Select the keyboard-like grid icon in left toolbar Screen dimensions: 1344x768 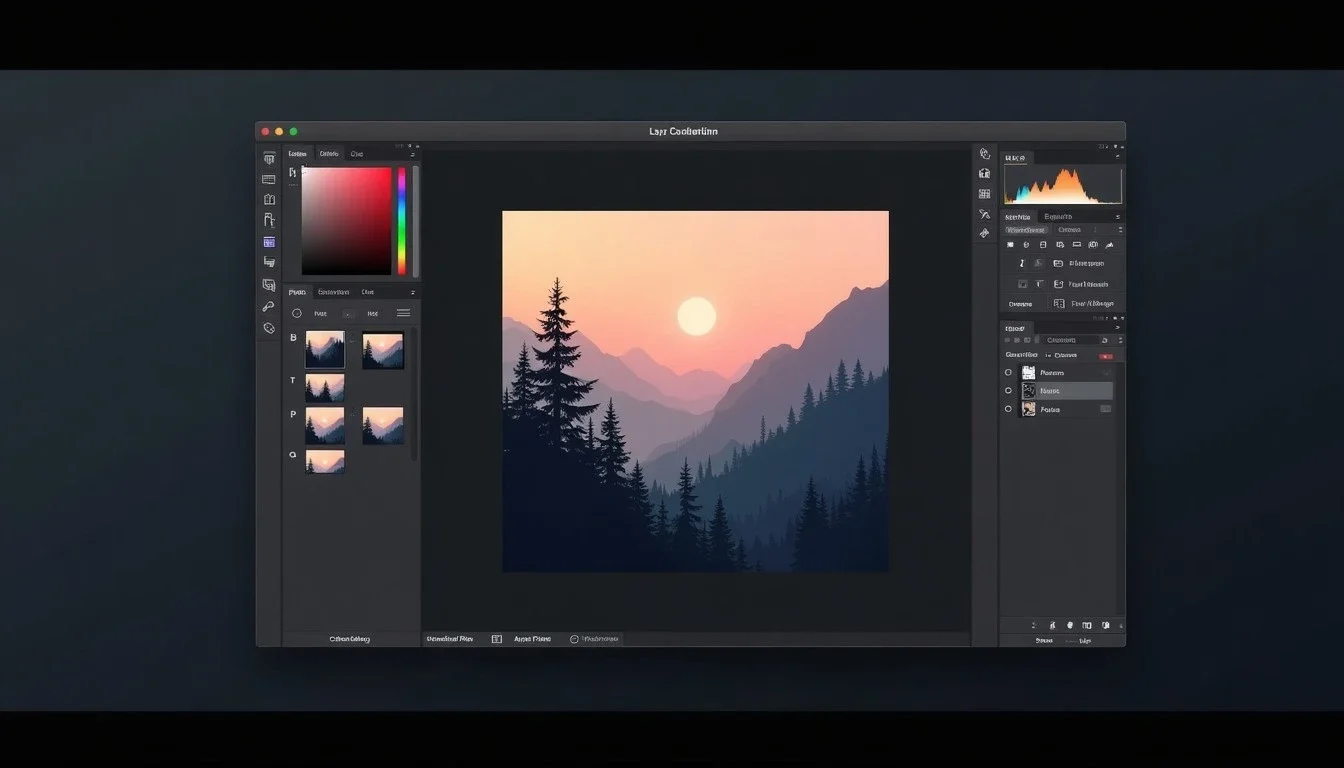point(269,179)
